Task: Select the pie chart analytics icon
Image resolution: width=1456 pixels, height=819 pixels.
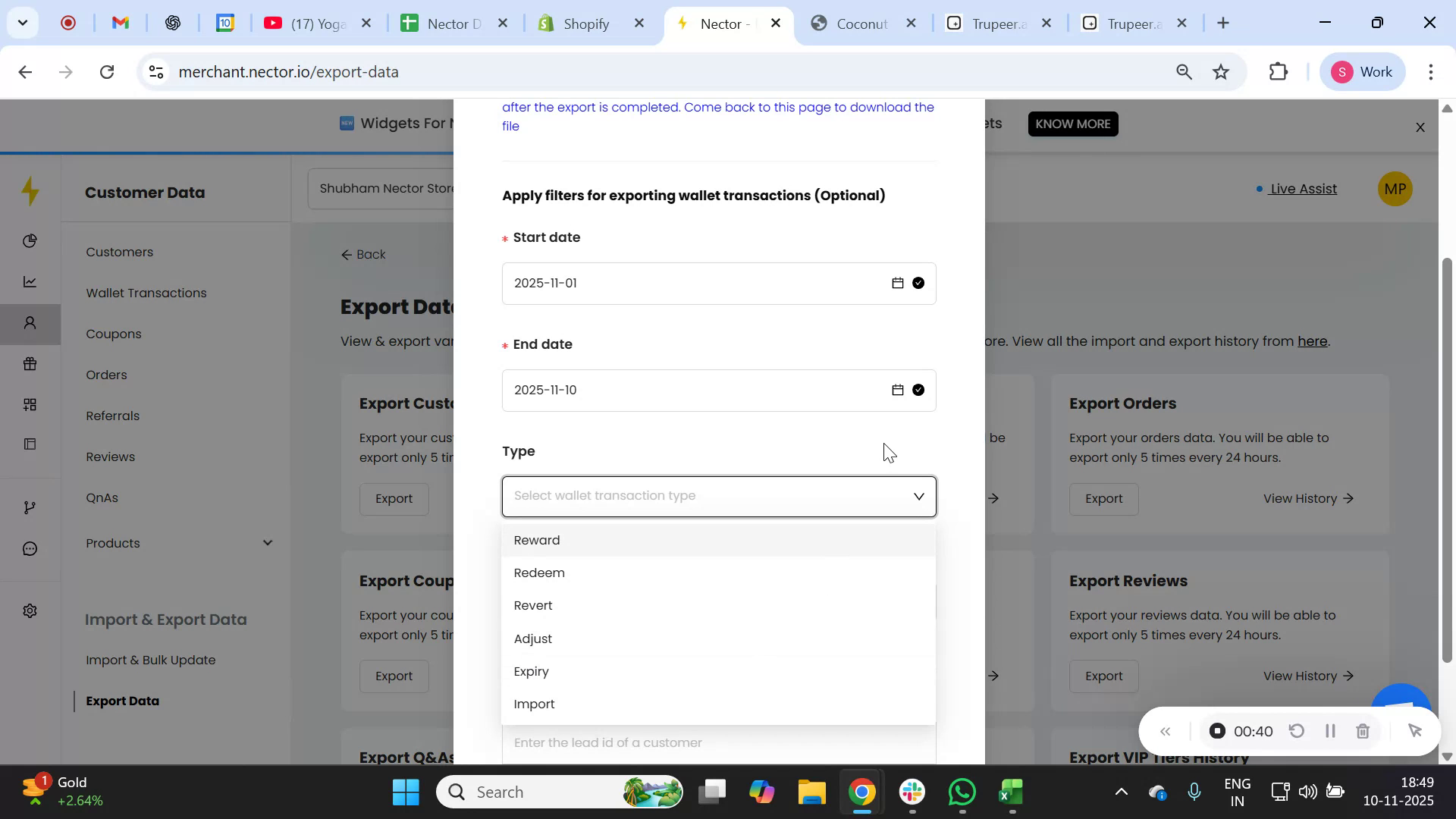Action: tap(30, 240)
